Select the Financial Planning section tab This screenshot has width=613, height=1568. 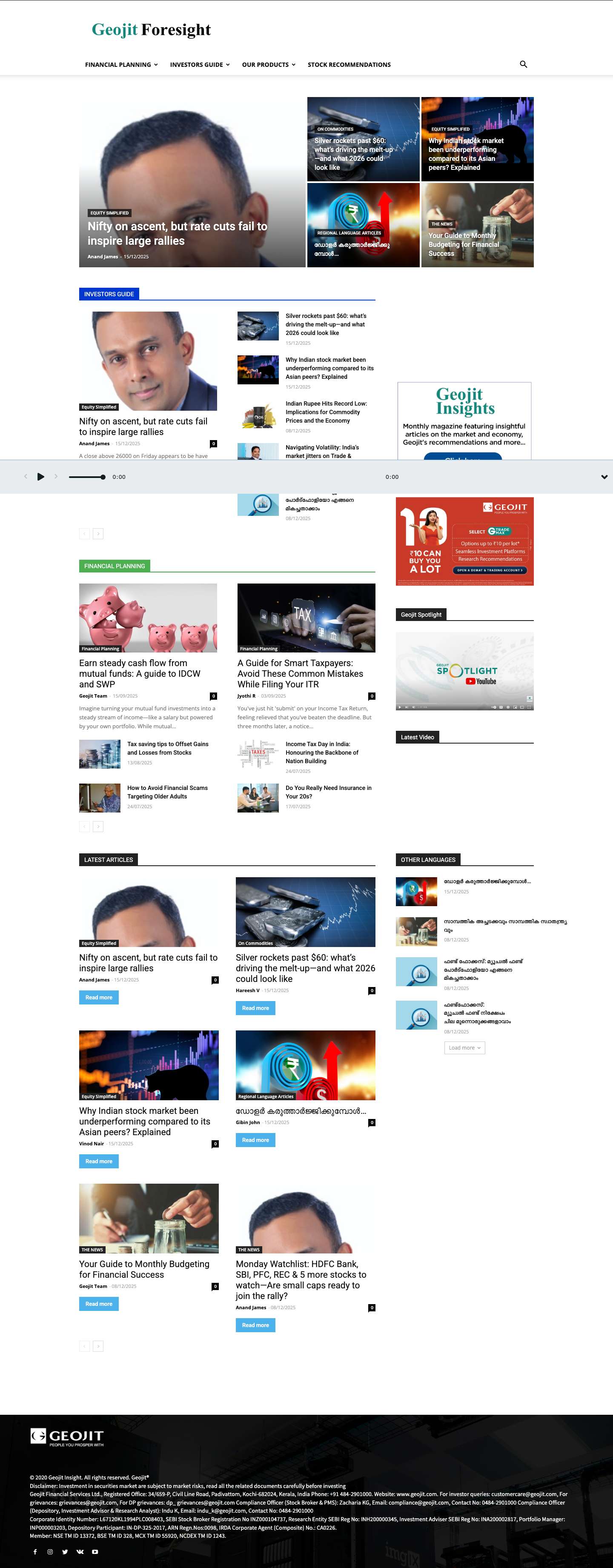[115, 566]
